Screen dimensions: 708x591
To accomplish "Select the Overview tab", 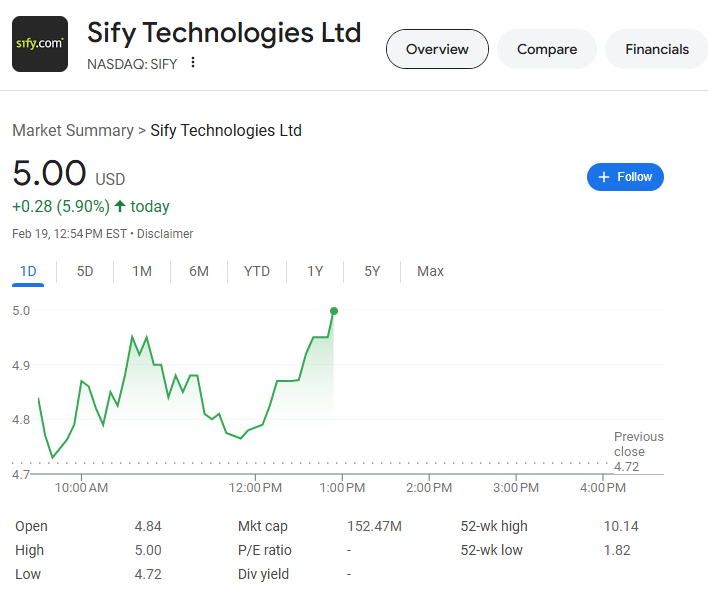I will tap(437, 49).
